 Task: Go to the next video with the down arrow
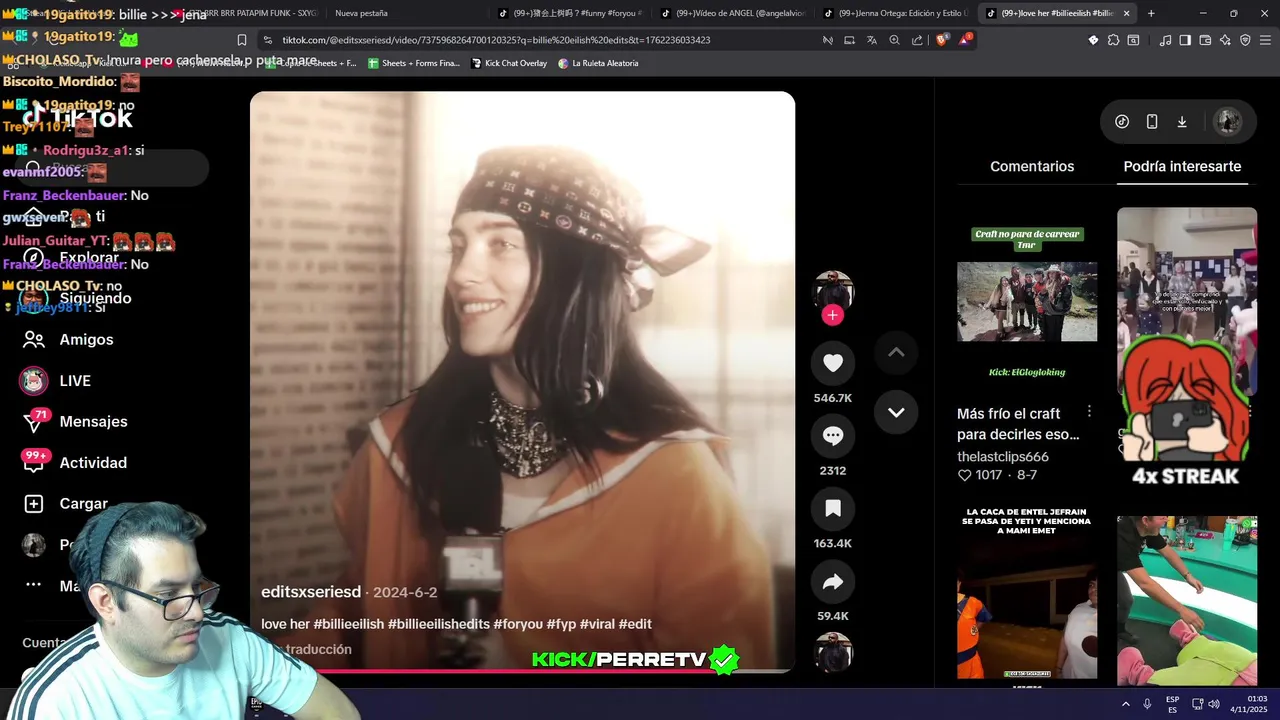(x=896, y=412)
